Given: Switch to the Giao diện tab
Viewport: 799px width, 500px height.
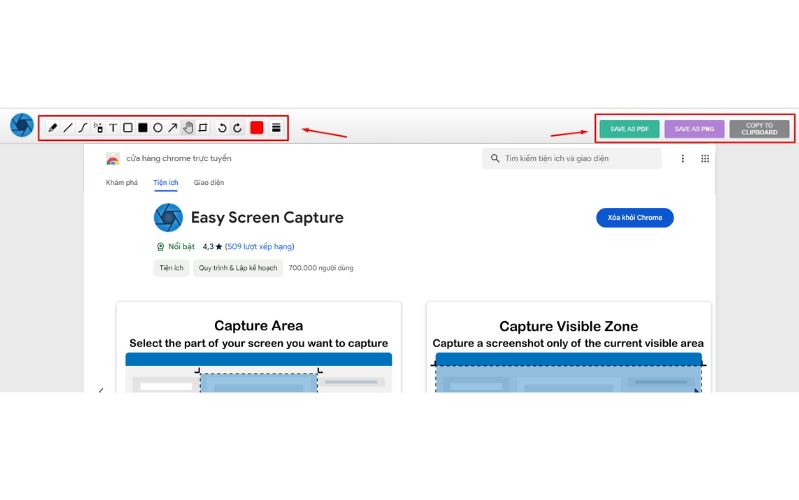Looking at the screenshot, I should pos(209,182).
